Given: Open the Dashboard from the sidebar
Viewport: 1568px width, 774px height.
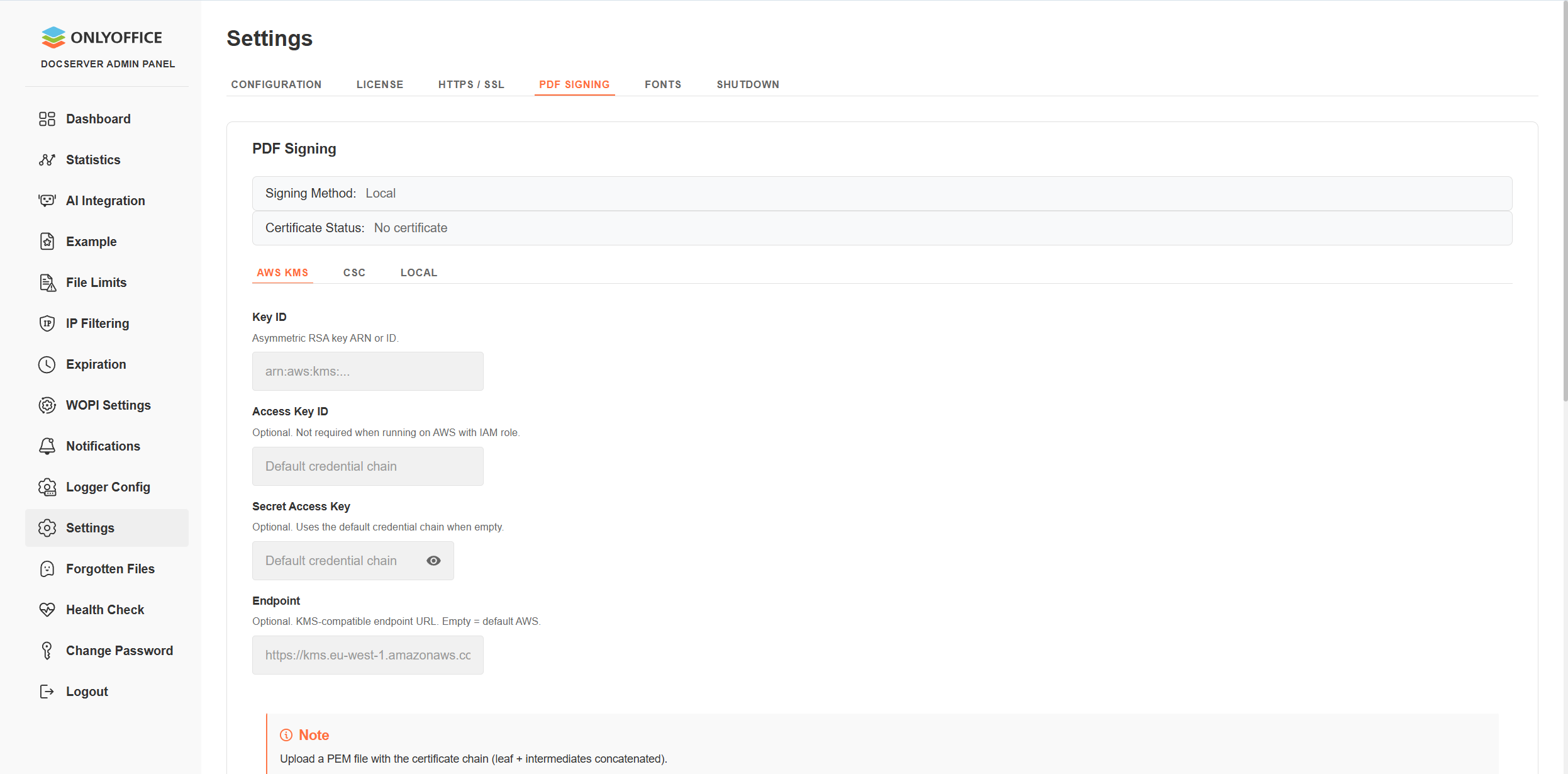Looking at the screenshot, I should point(98,118).
